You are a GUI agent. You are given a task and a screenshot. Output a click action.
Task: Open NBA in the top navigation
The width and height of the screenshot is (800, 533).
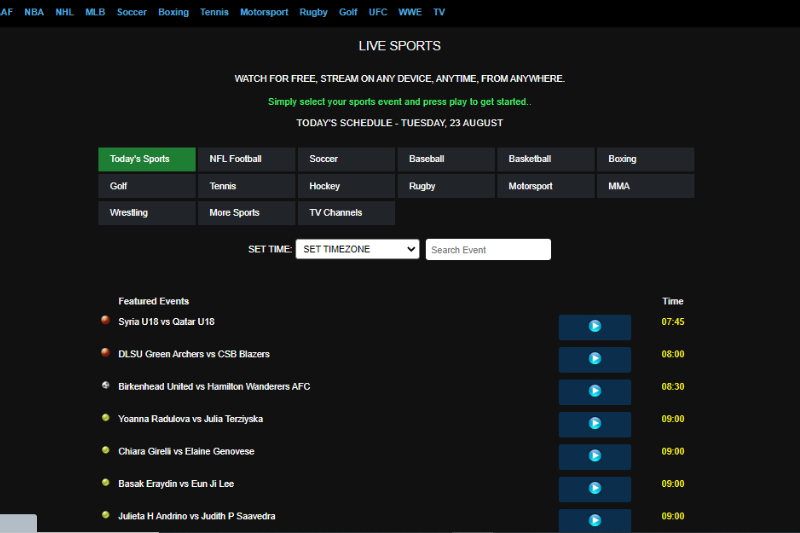(34, 12)
